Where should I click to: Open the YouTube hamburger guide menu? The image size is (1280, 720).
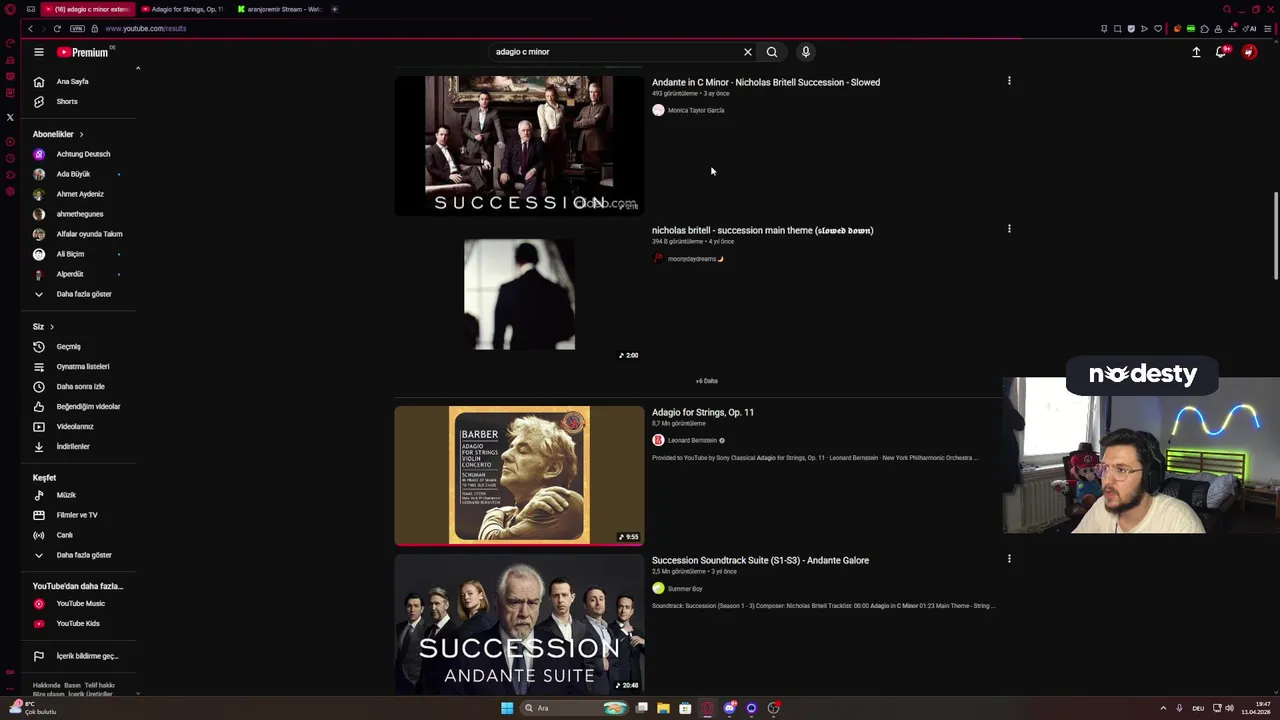pos(38,52)
